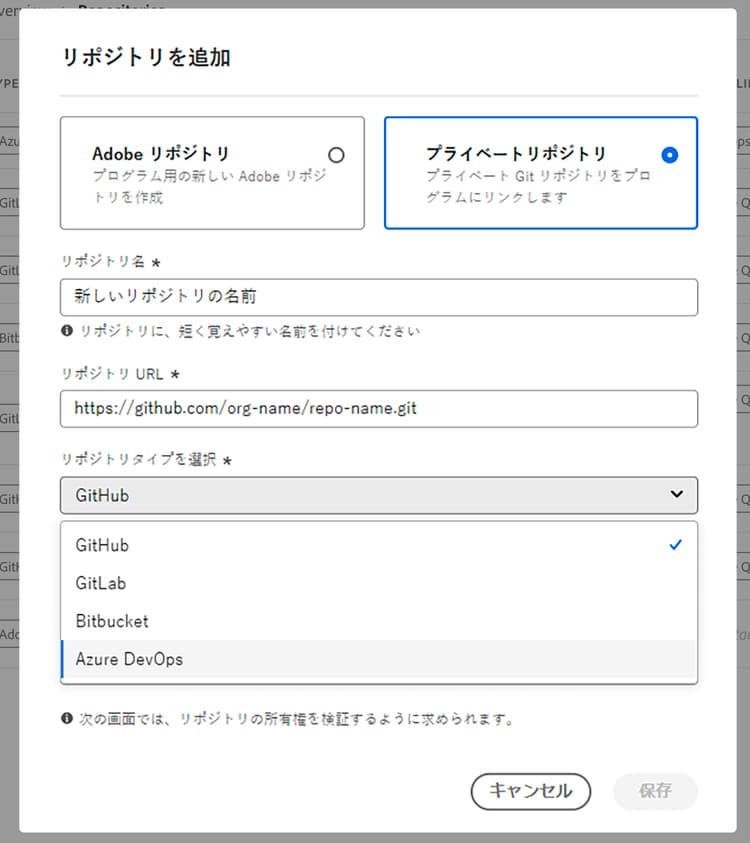Click the note 次の画面では、リポジトリの所有権を検証するように求められます。
The height and width of the screenshot is (843, 750).
click(x=297, y=719)
